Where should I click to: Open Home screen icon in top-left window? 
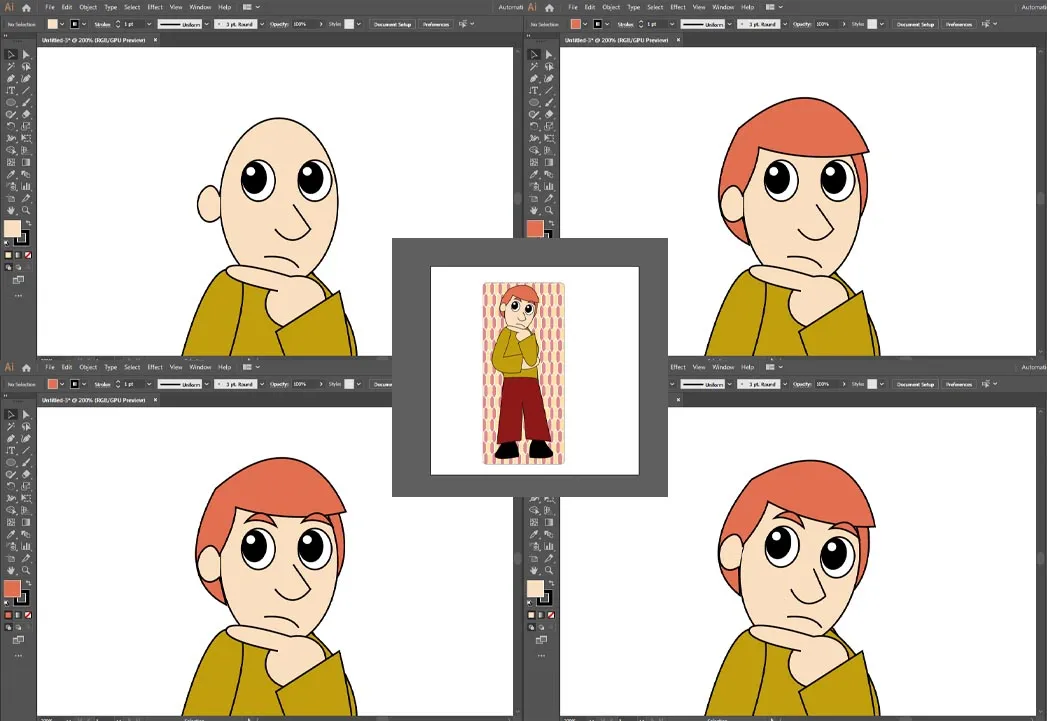pyautogui.click(x=26, y=8)
